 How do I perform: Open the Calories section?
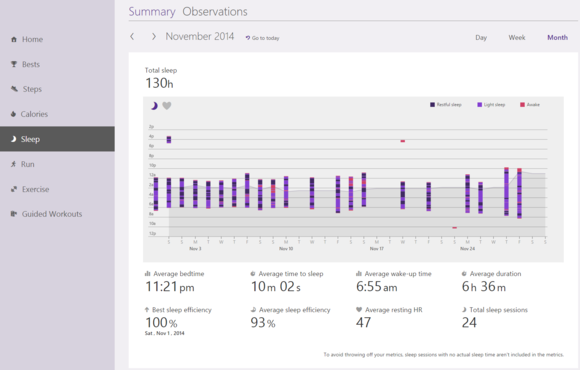pos(57,114)
